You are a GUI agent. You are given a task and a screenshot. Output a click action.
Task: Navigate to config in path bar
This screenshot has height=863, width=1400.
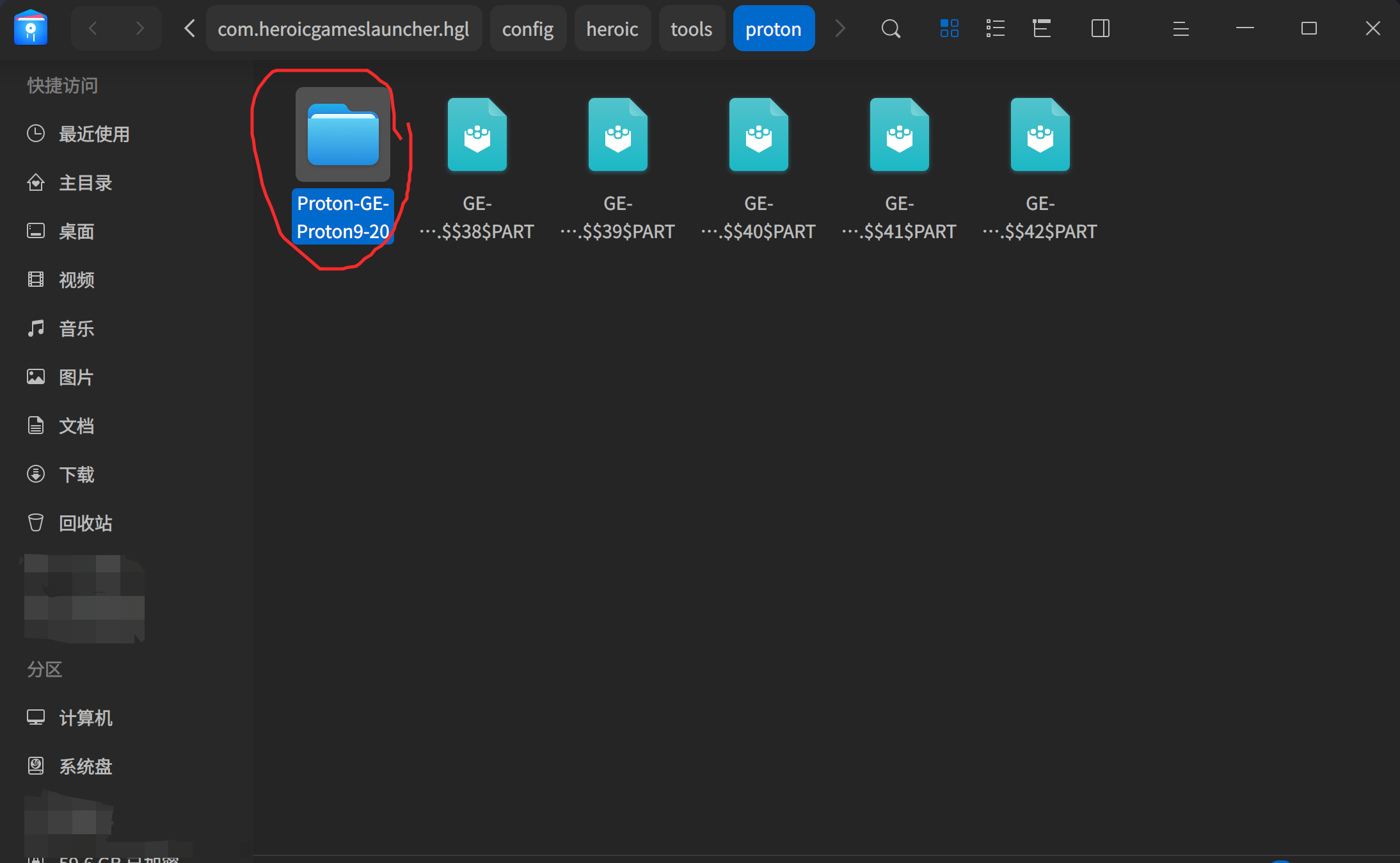[528, 29]
